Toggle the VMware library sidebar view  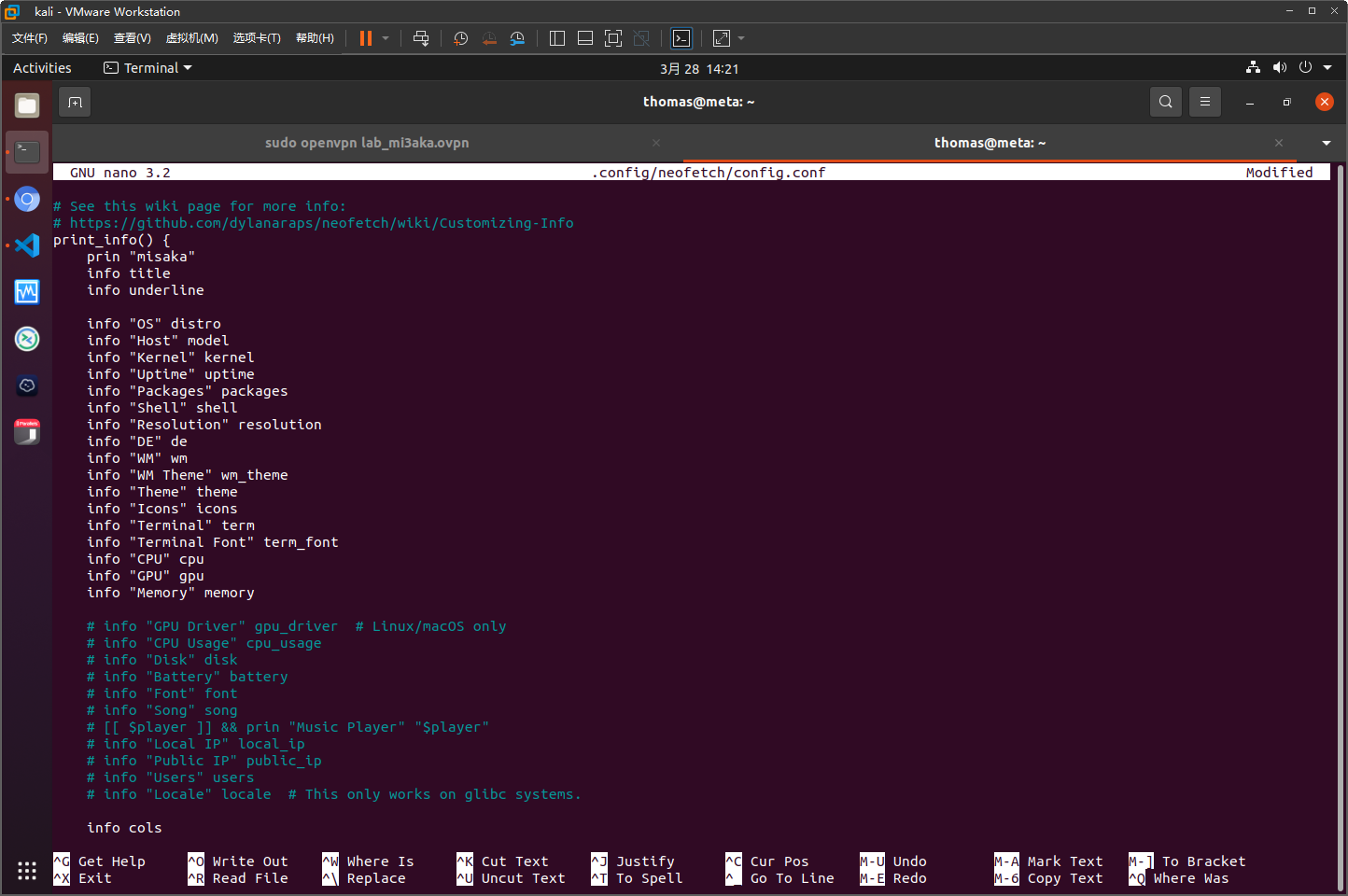point(557,38)
